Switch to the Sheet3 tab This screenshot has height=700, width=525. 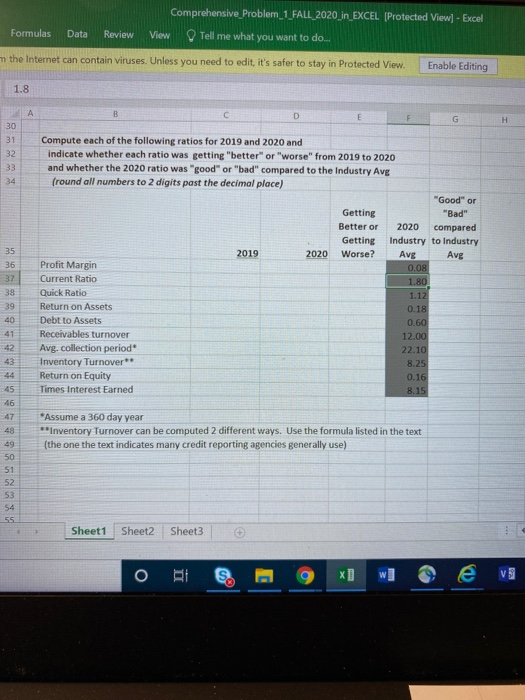[x=187, y=531]
